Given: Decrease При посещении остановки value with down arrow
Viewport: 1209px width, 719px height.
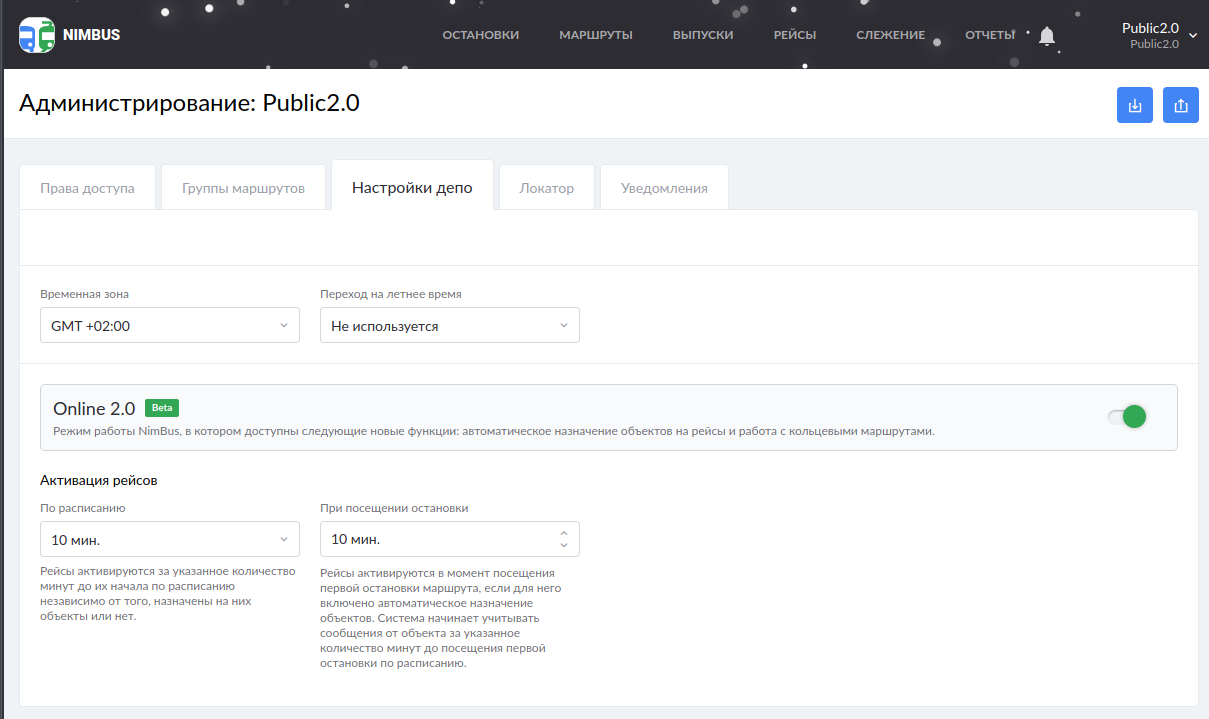Looking at the screenshot, I should pyautogui.click(x=564, y=545).
